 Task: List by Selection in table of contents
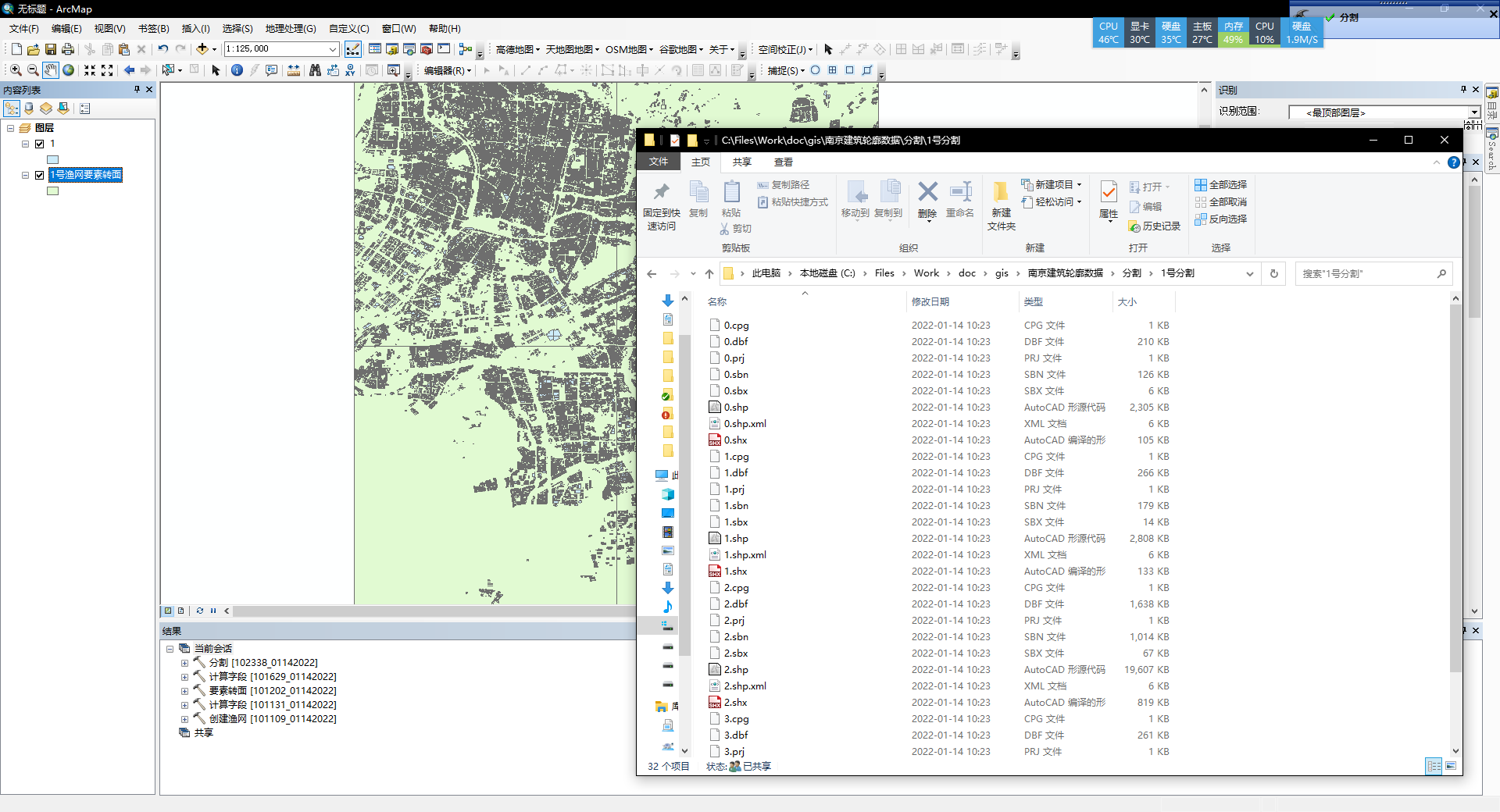coord(63,109)
